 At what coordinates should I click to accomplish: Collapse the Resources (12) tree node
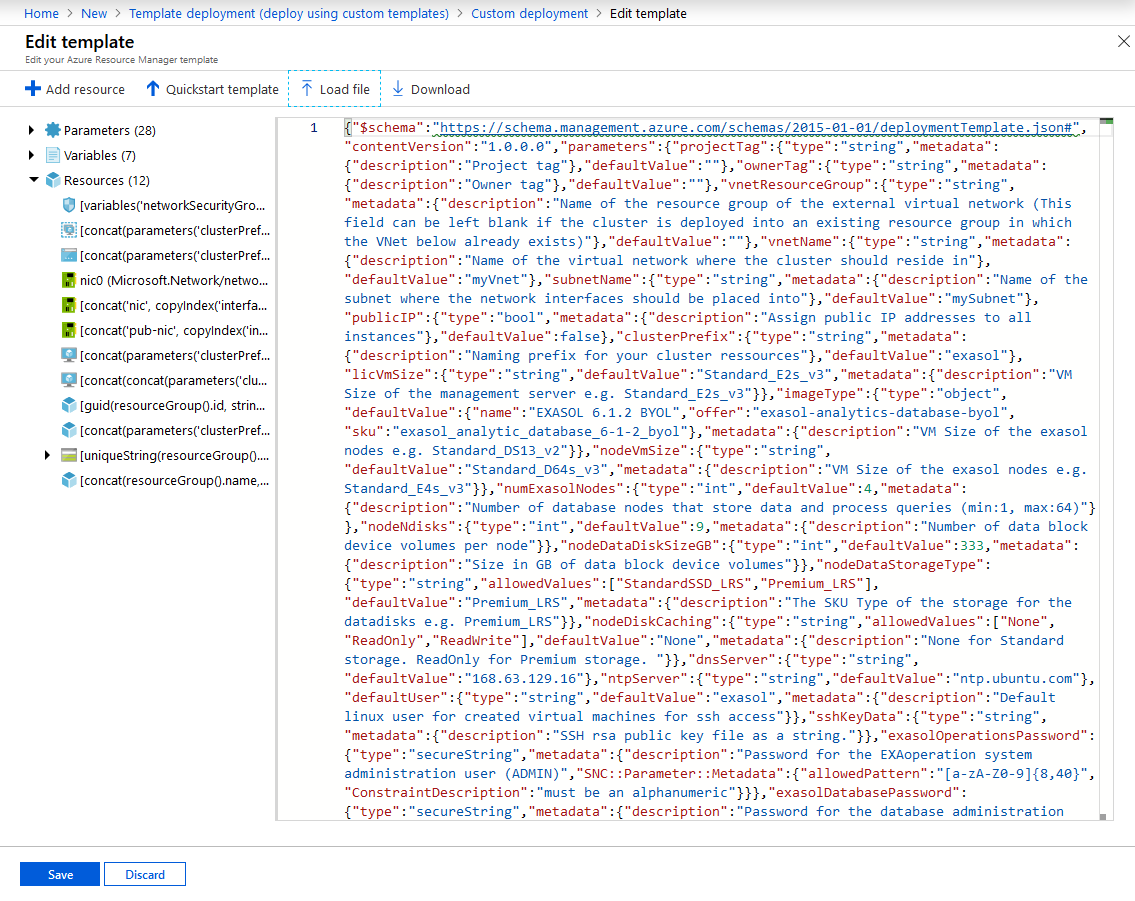(x=33, y=180)
